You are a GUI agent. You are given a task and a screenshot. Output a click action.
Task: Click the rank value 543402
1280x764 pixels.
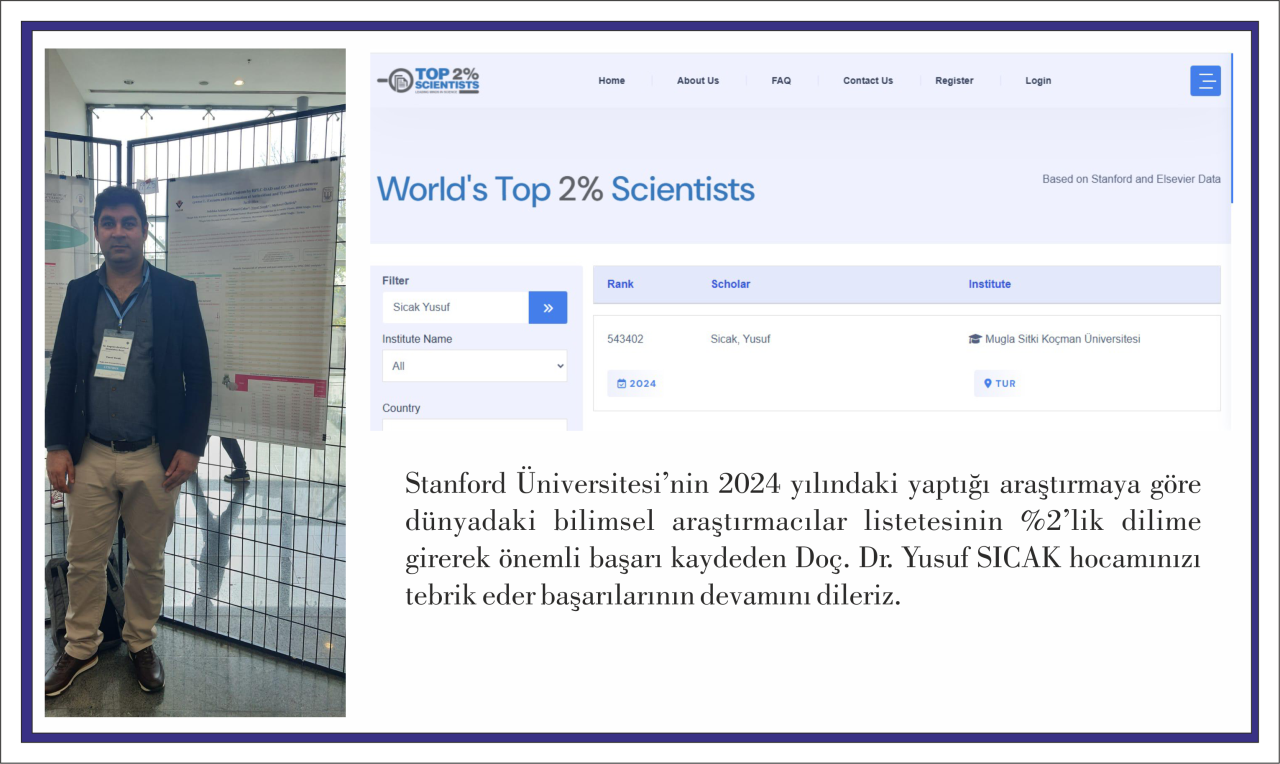point(625,339)
